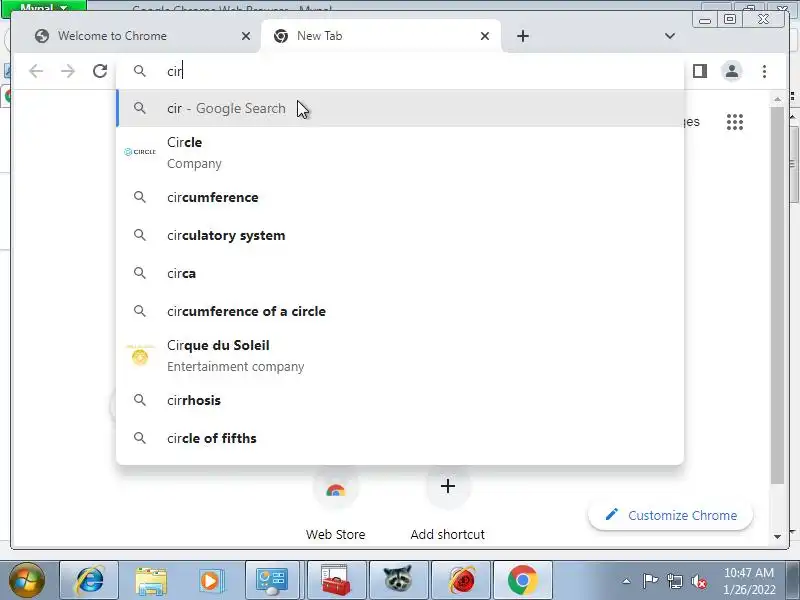Select circumference of a circle suggestion
The width and height of the screenshot is (800, 600).
[x=401, y=311]
